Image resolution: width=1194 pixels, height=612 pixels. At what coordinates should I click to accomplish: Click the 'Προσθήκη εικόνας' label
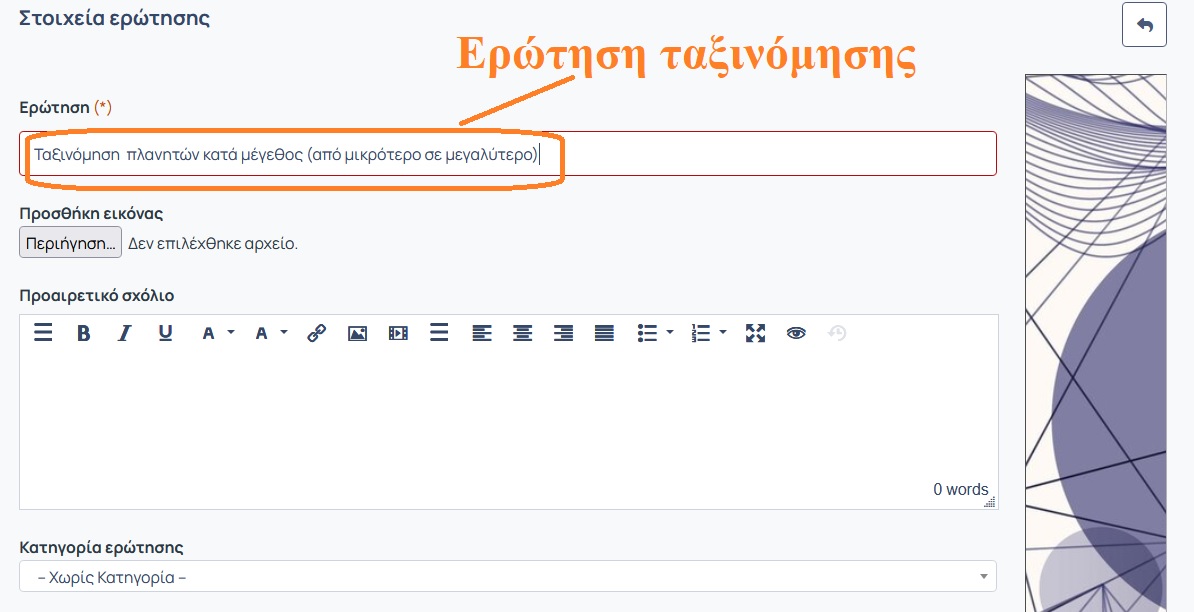(91, 213)
